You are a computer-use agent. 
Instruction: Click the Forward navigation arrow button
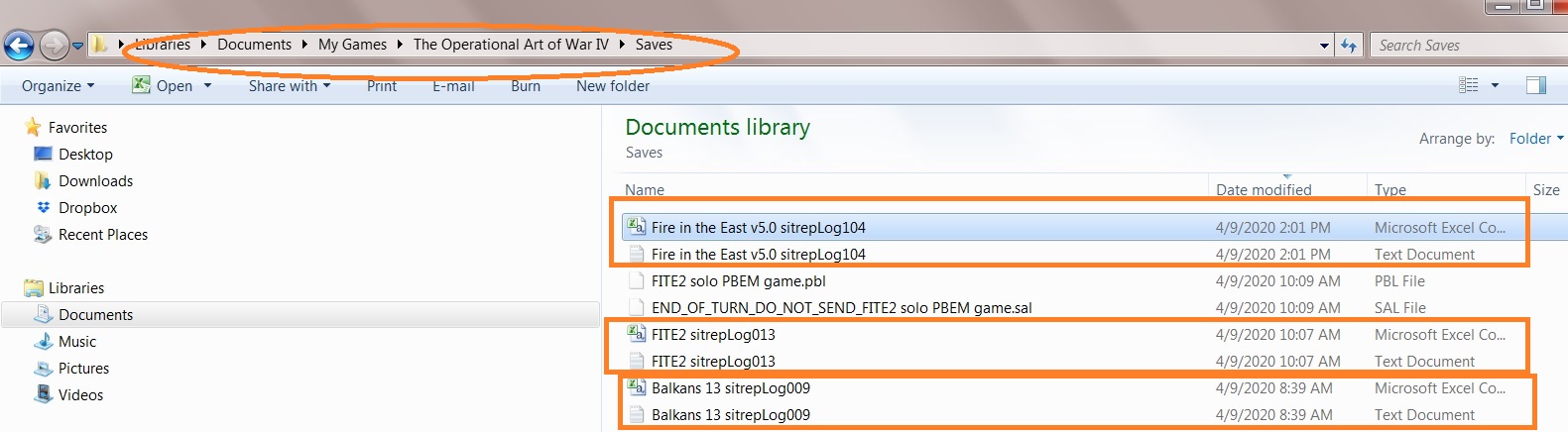point(54,45)
